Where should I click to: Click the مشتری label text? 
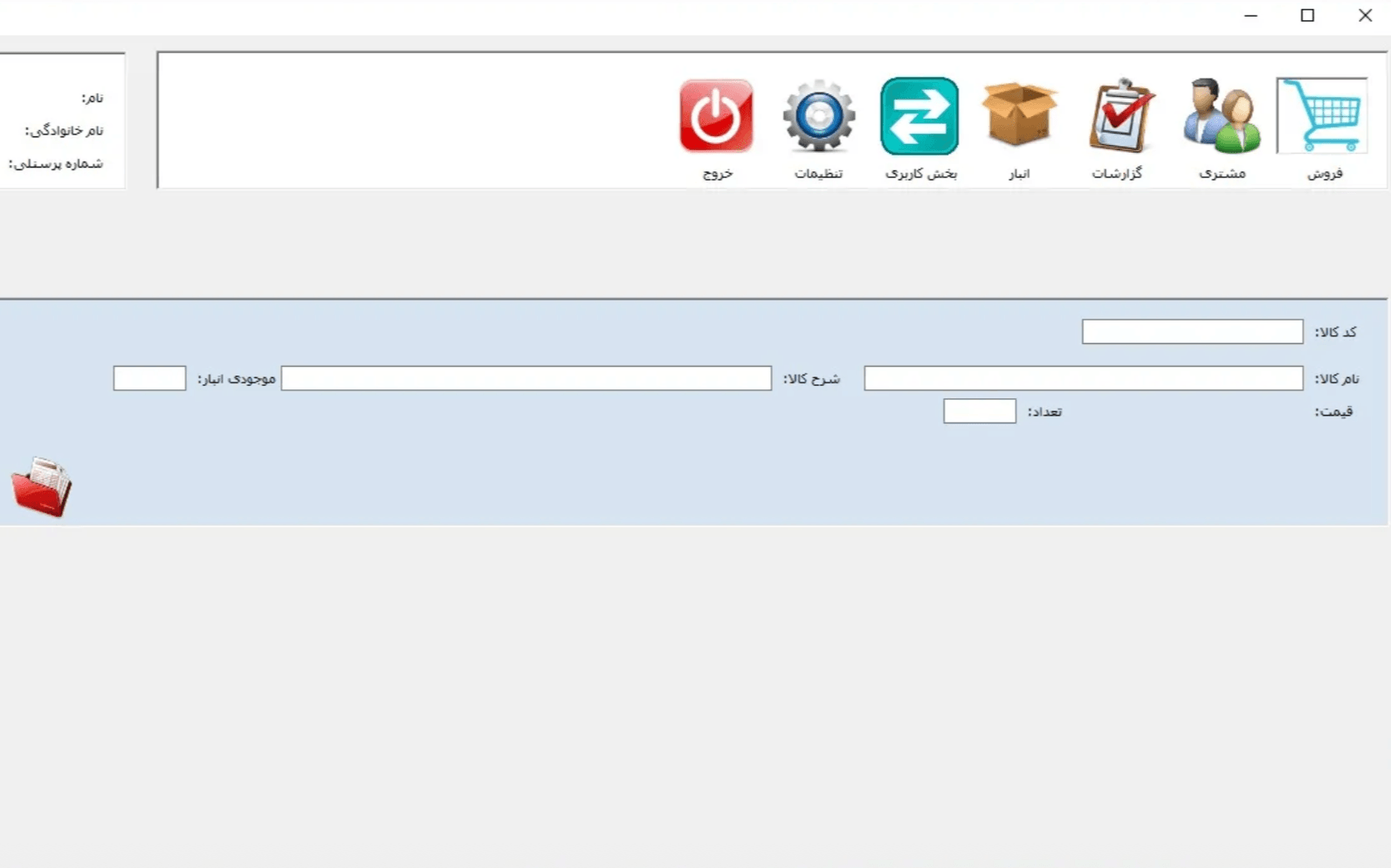pos(1222,173)
